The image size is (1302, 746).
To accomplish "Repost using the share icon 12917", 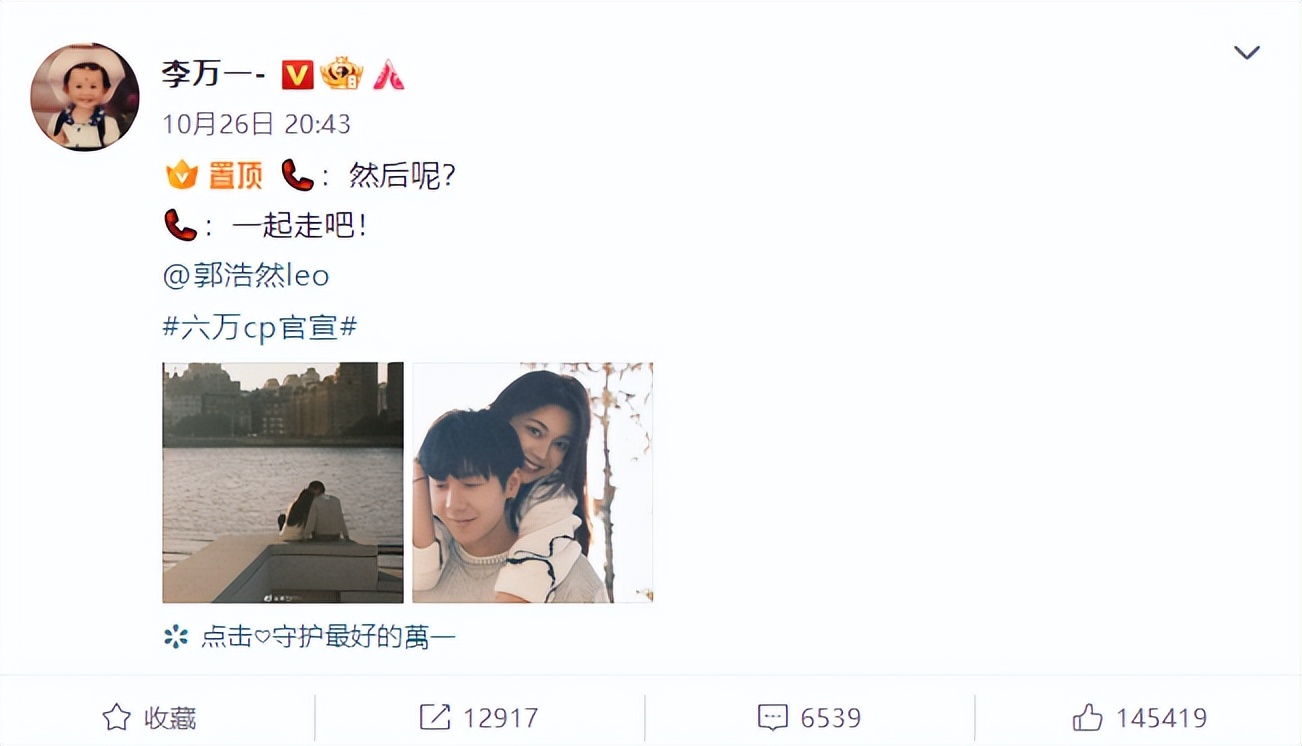I will point(479,717).
